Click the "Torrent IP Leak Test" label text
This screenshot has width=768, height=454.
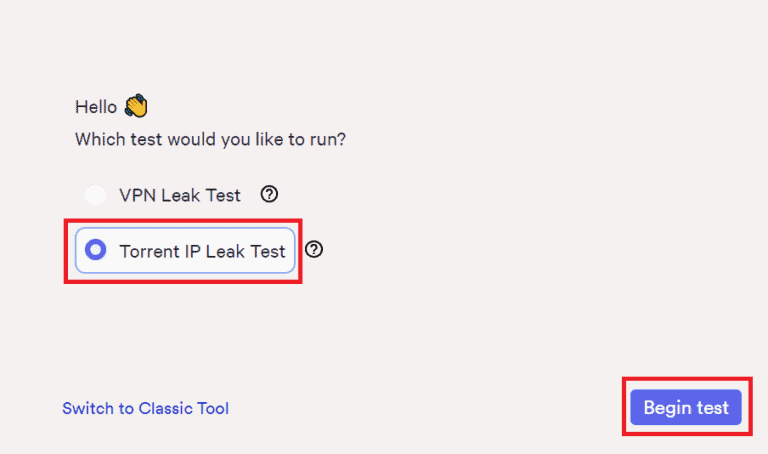202,251
